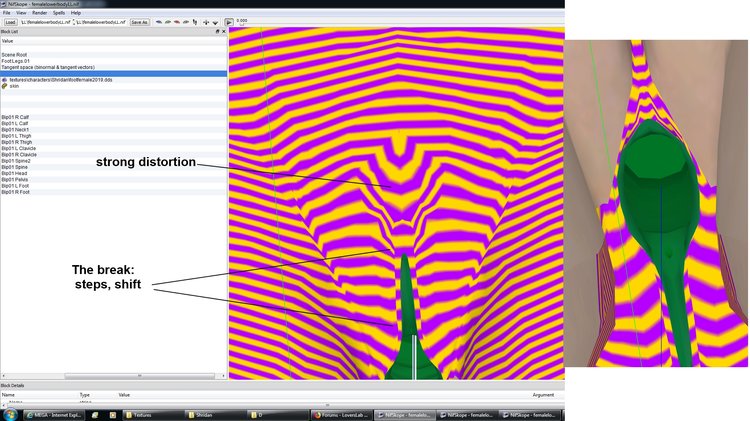
Task: Close the Block List panel
Action: pyautogui.click(x=223, y=32)
